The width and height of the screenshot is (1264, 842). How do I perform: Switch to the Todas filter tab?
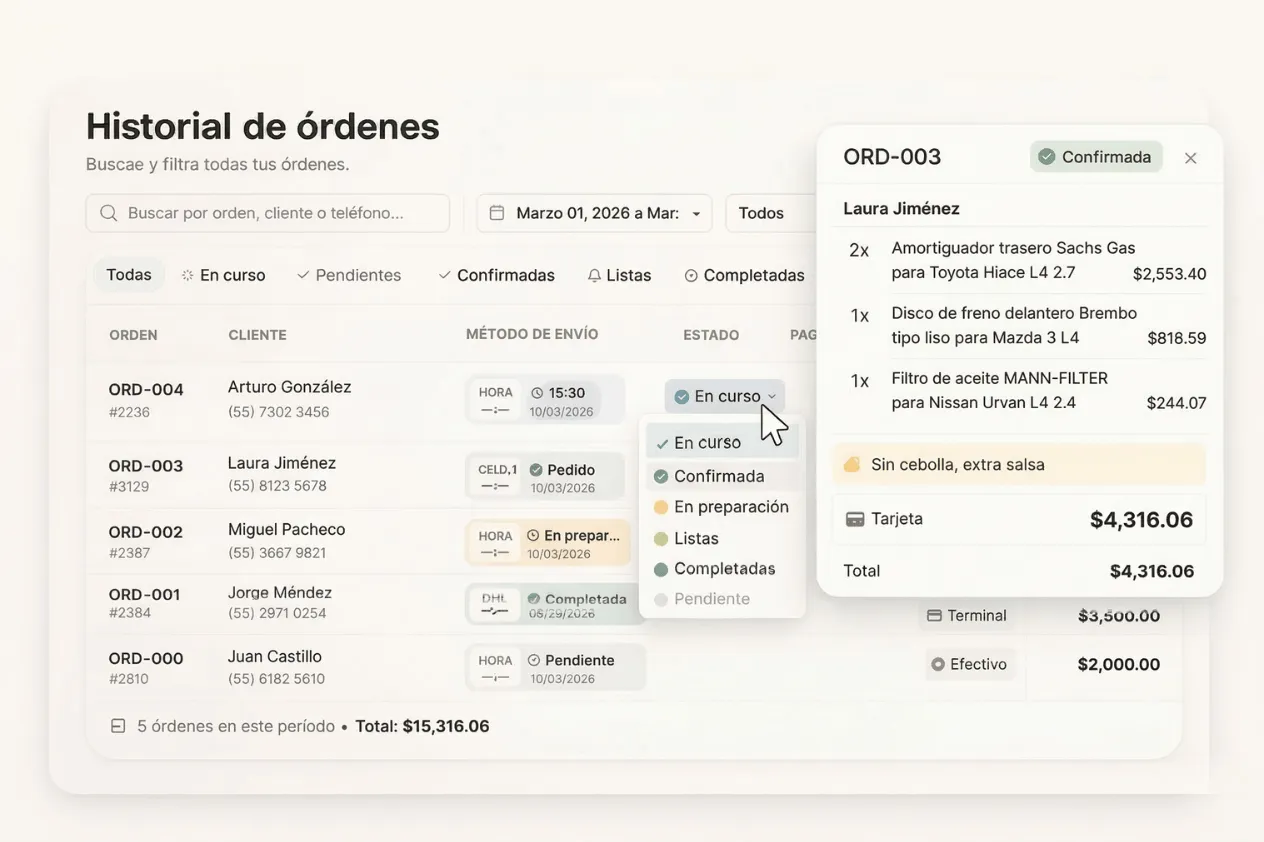pyautogui.click(x=129, y=274)
